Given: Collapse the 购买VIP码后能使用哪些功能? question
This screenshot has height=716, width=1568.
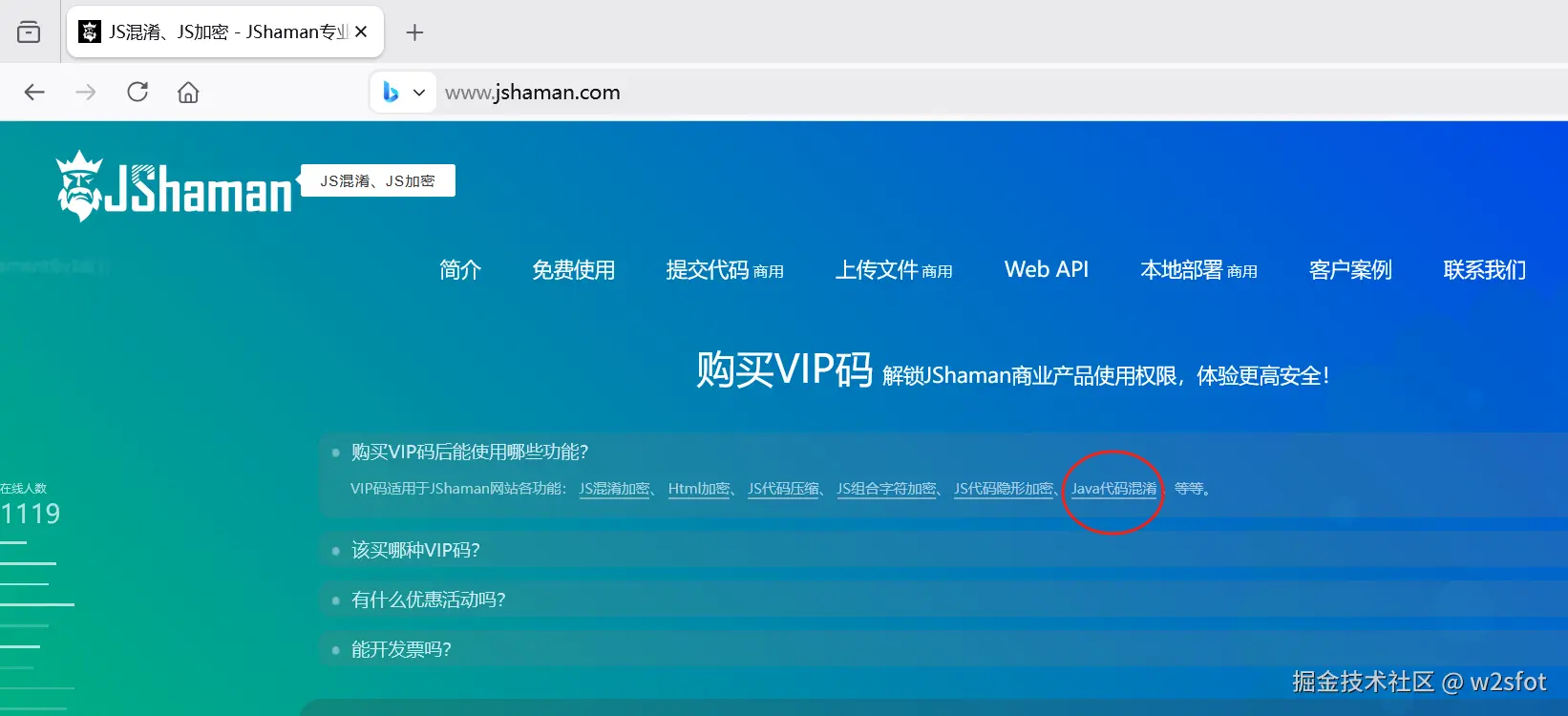Looking at the screenshot, I should (x=470, y=452).
